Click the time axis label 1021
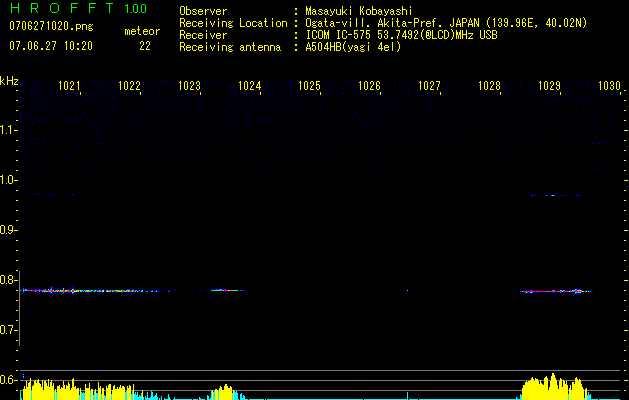Viewport: 629px width, 400px height. [69, 86]
